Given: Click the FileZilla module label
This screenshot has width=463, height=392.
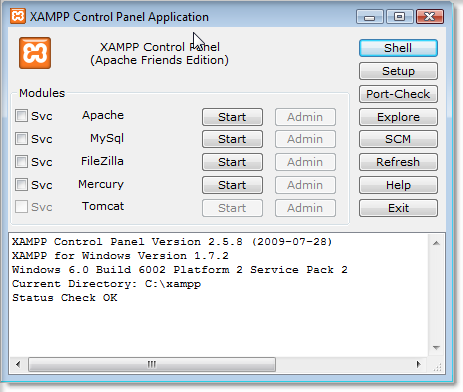Looking at the screenshot, I should tap(102, 161).
